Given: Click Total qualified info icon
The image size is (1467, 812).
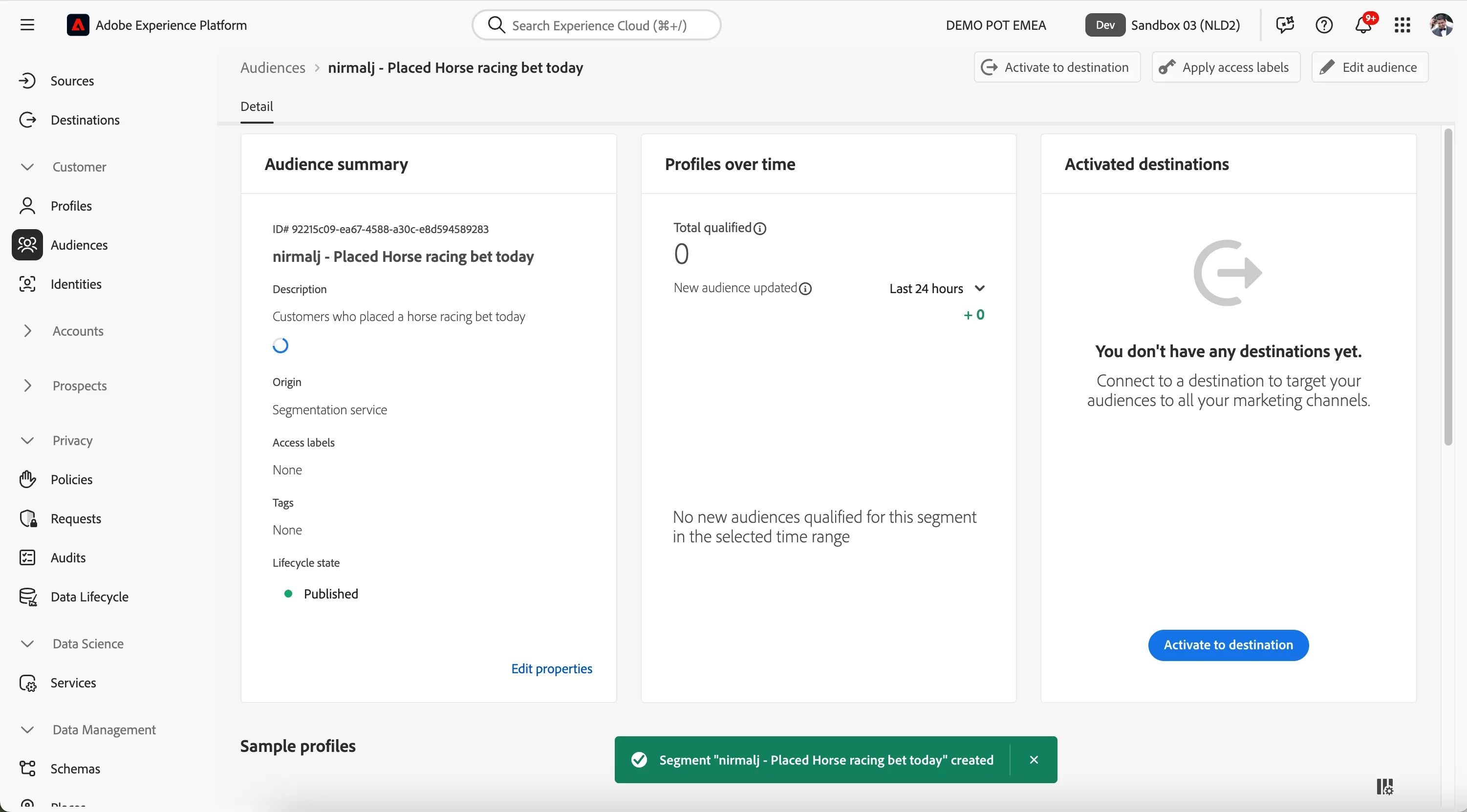Looking at the screenshot, I should tap(760, 229).
